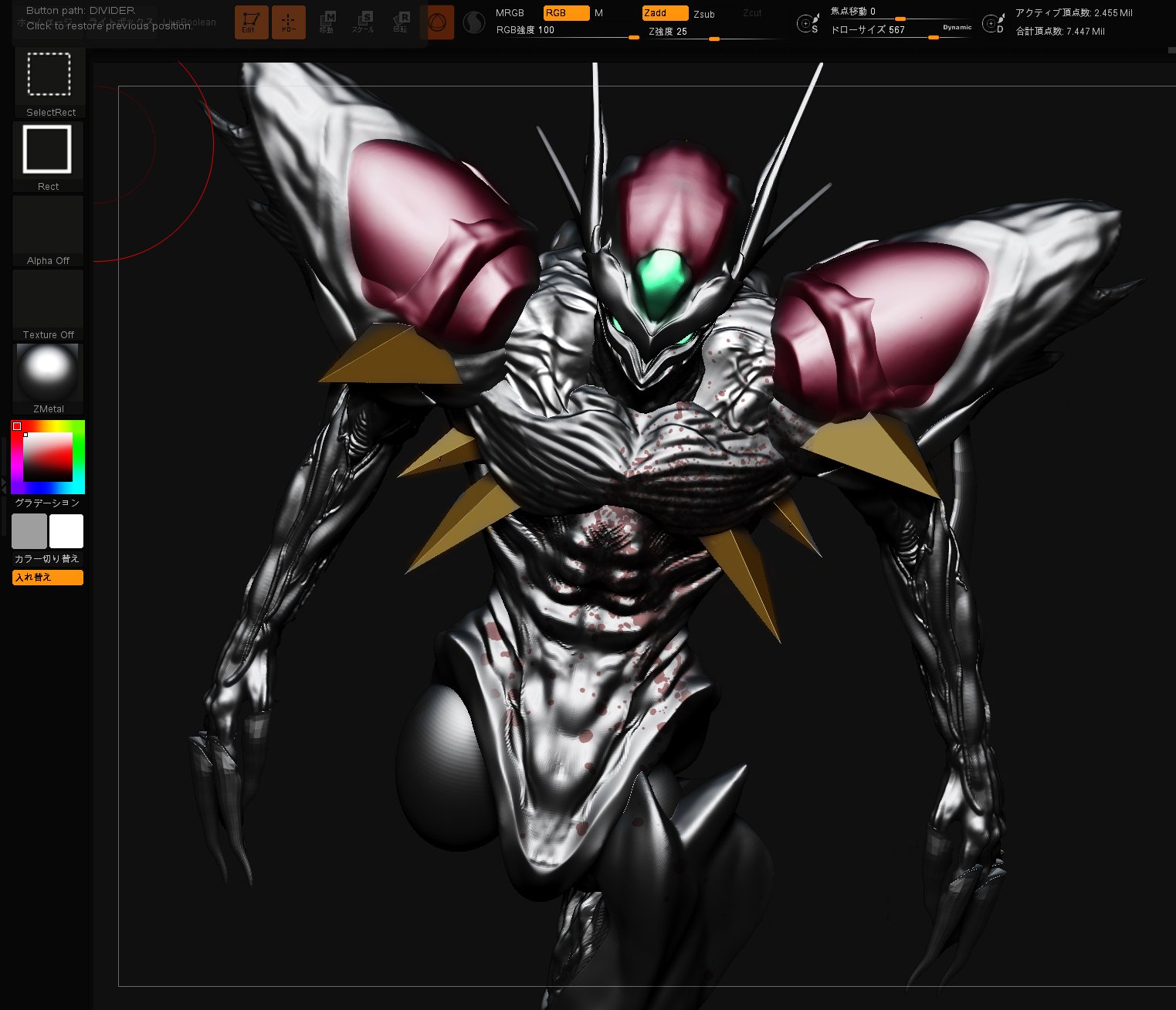1176x1010 pixels.
Task: Open the ZMetal material picker
Action: tap(49, 379)
